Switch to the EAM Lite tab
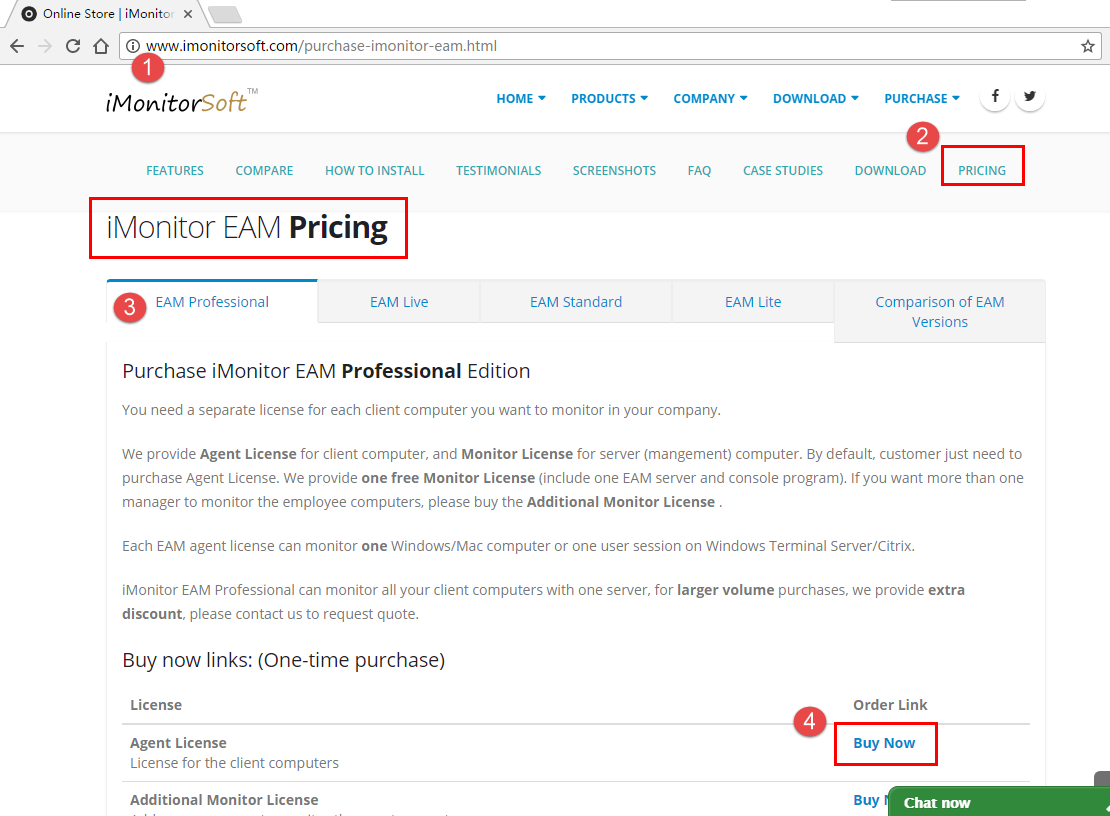This screenshot has width=1110, height=816. click(x=753, y=302)
